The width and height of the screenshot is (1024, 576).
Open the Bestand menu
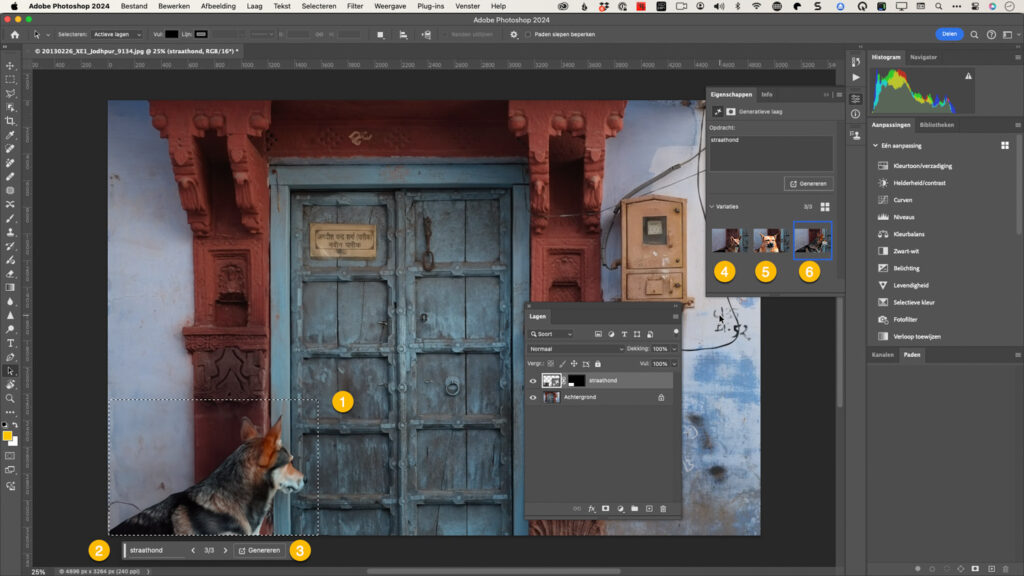[x=134, y=6]
